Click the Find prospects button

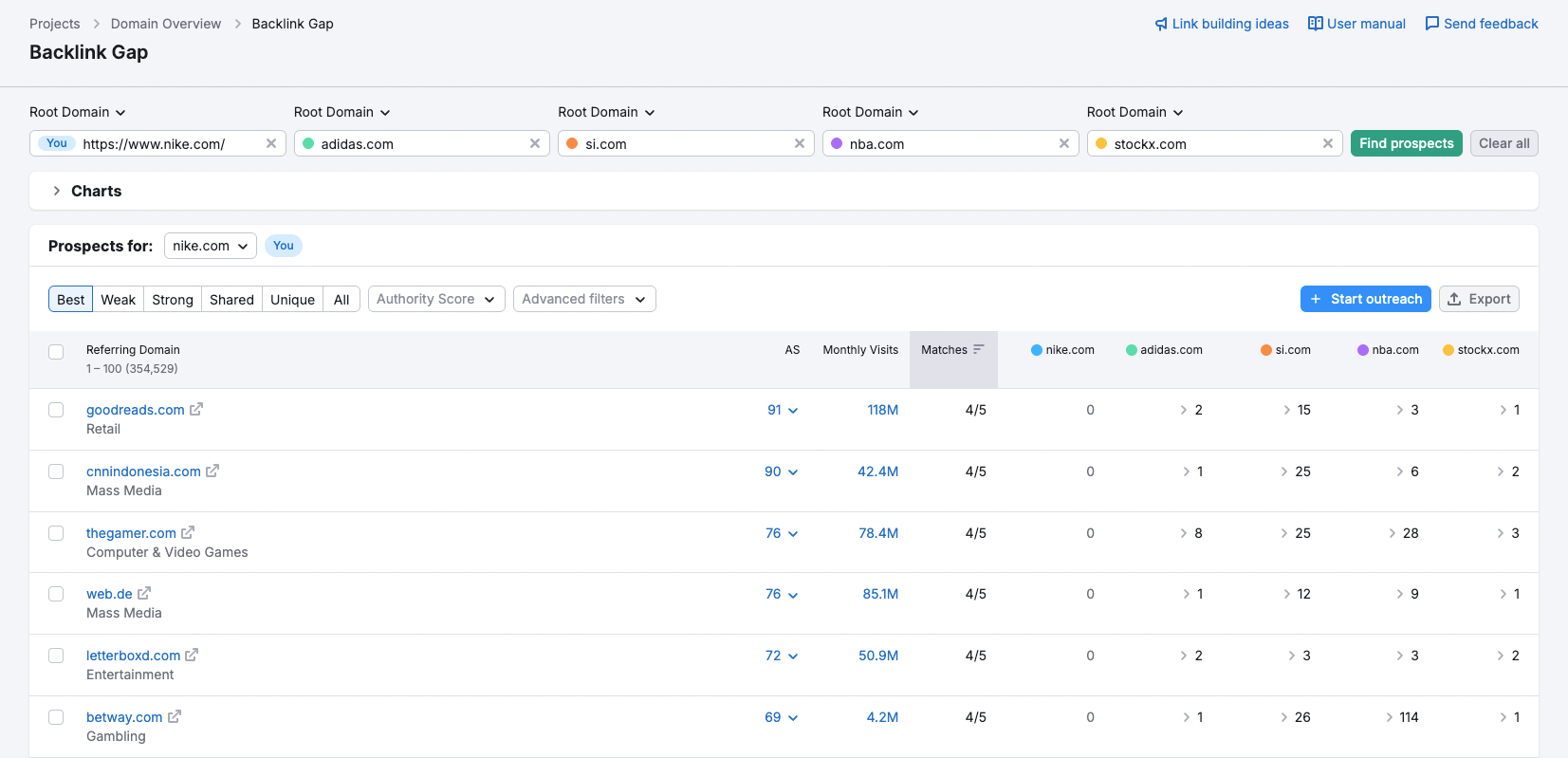pos(1407,143)
